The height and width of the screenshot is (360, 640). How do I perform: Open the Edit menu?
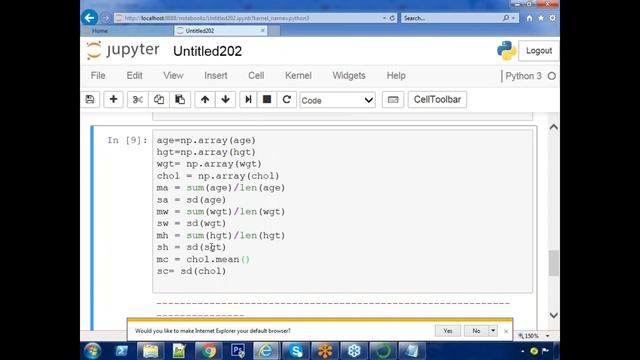134,76
